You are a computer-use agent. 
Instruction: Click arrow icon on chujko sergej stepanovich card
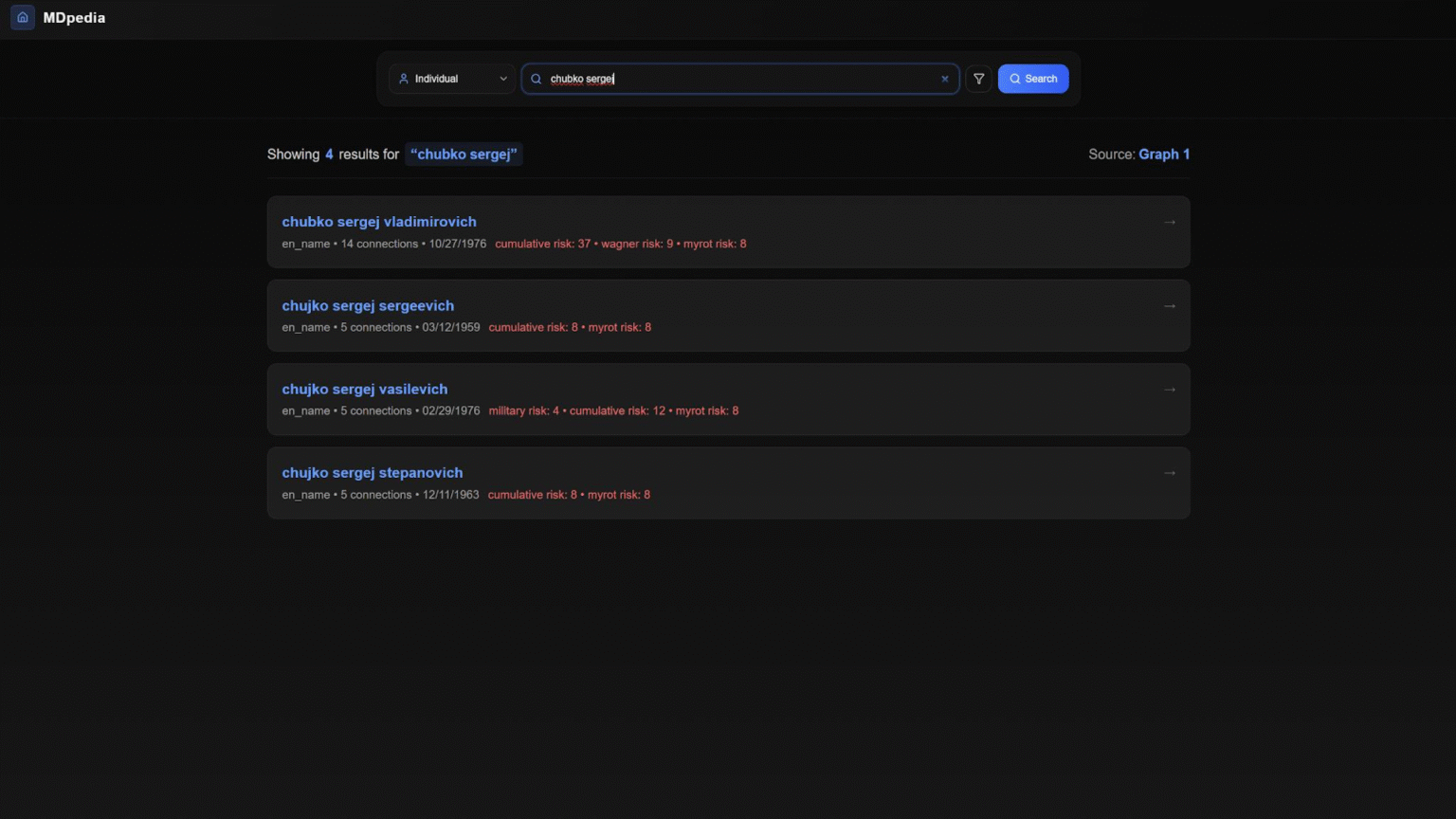click(x=1170, y=473)
